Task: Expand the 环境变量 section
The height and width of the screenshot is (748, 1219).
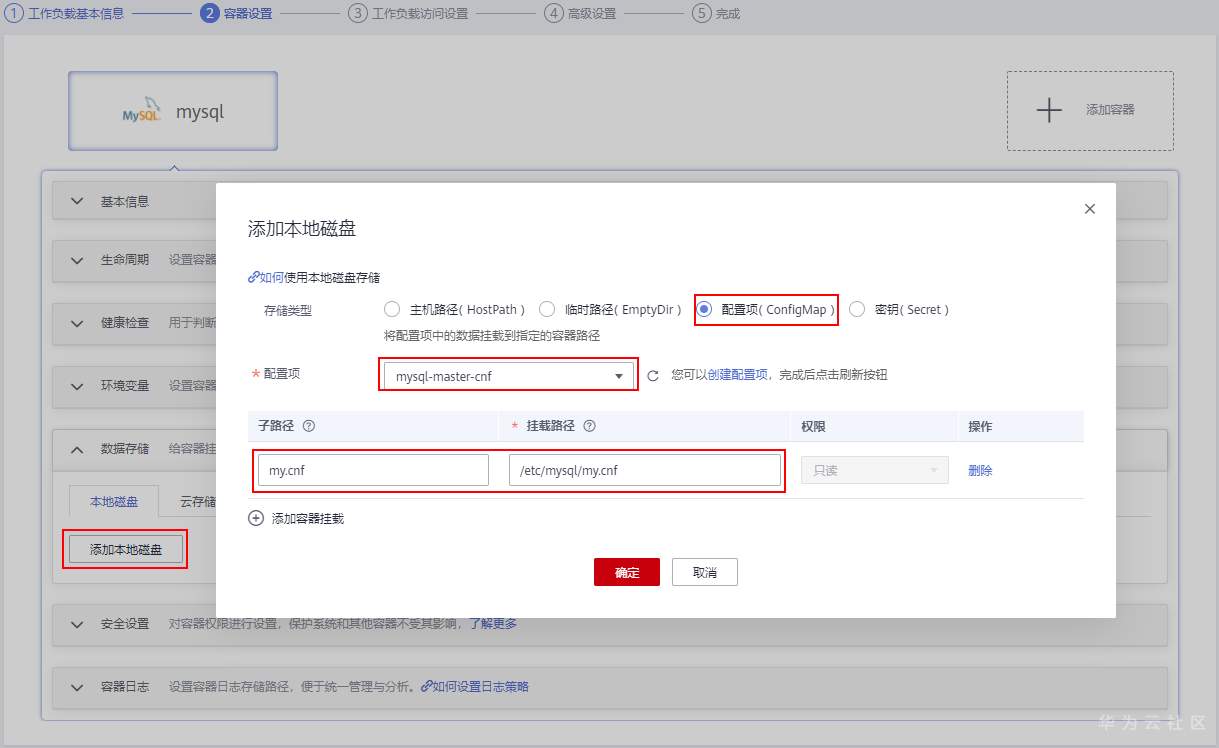Action: pyautogui.click(x=78, y=386)
